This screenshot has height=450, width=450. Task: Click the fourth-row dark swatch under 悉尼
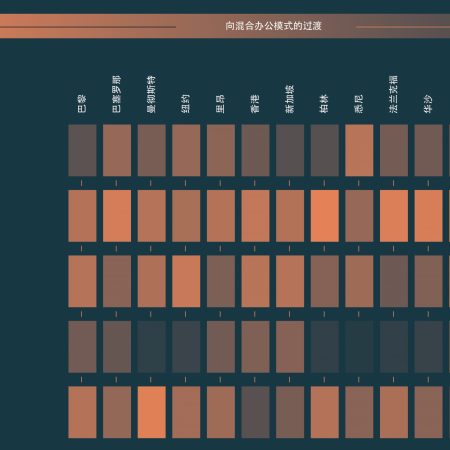[x=359, y=347]
